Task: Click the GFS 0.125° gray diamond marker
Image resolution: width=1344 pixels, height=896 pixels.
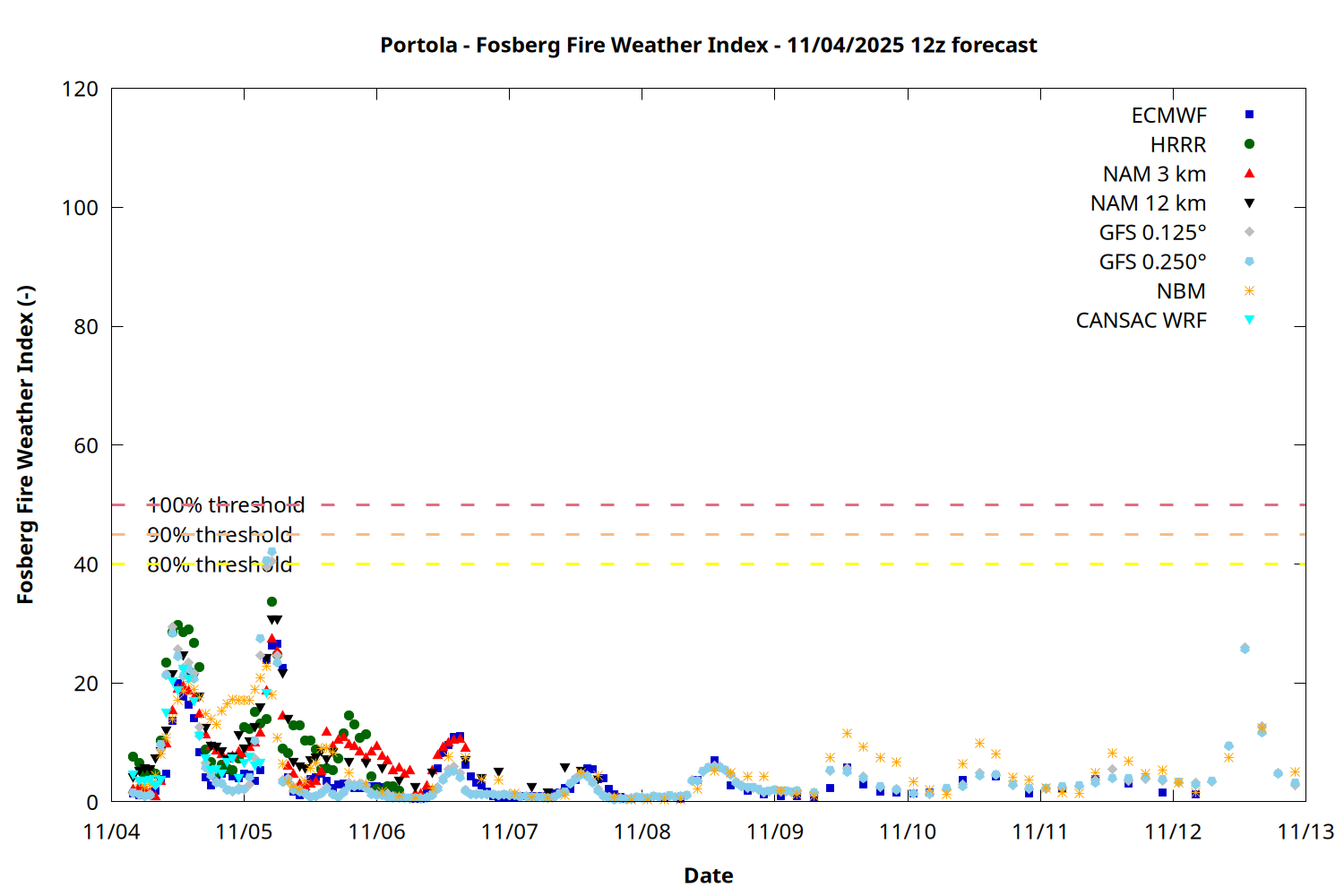Action: (1249, 232)
